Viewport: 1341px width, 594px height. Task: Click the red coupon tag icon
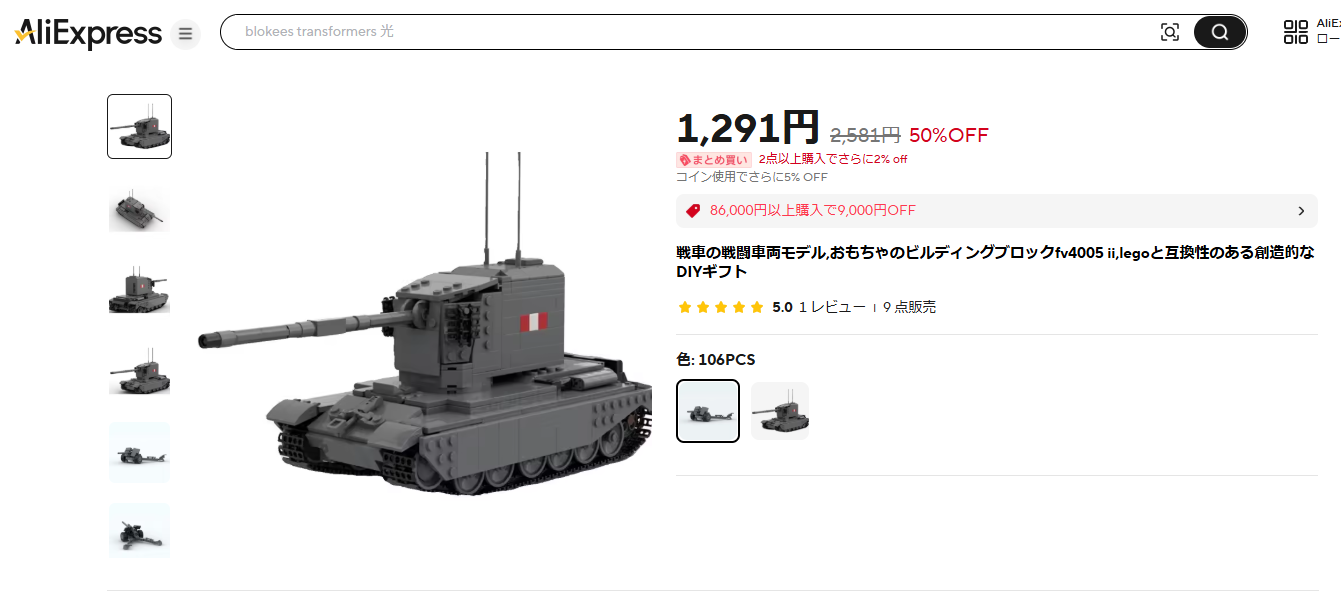(693, 211)
